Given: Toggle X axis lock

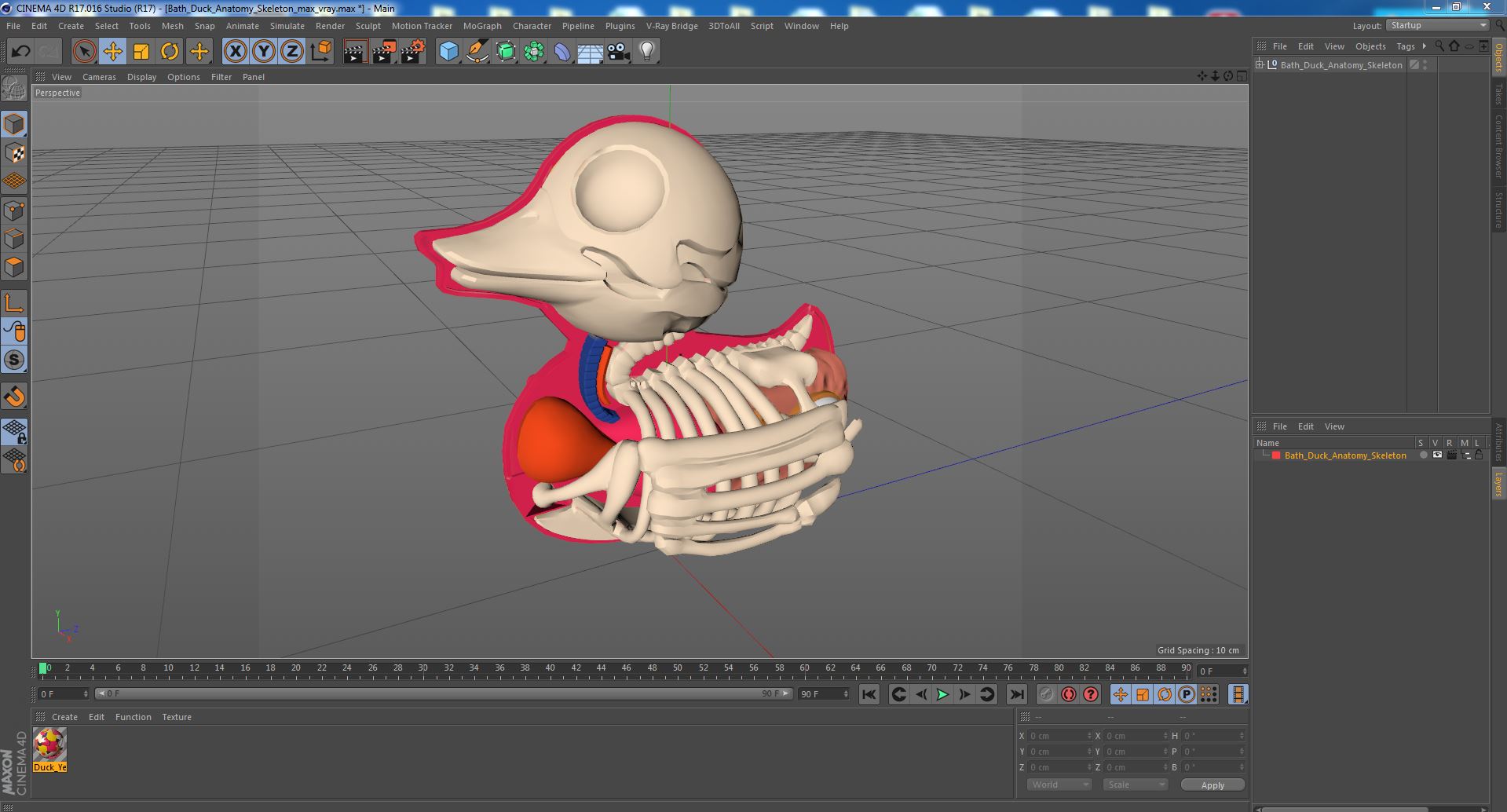Looking at the screenshot, I should 235,52.
